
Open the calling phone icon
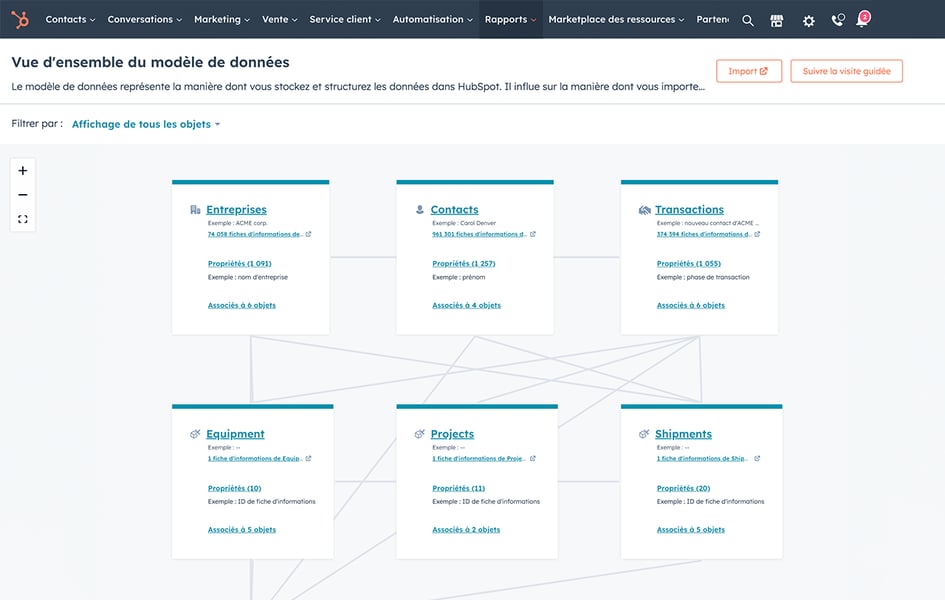coord(838,20)
